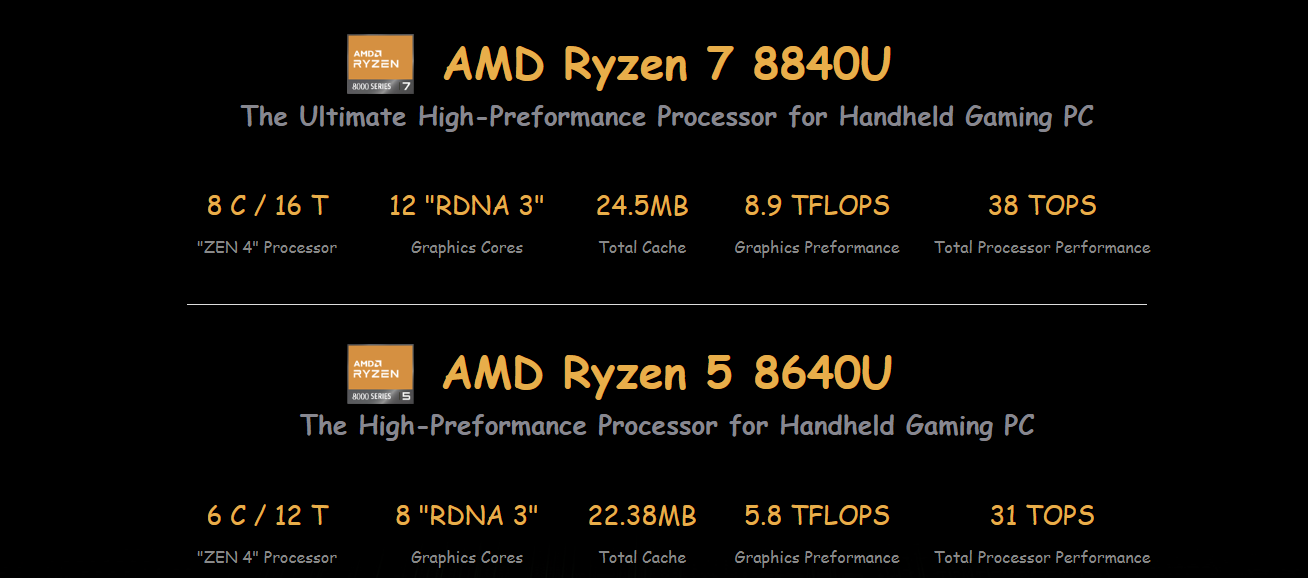
Task: Click the AMD Ryzen 7 8840U heading
Action: click(667, 65)
